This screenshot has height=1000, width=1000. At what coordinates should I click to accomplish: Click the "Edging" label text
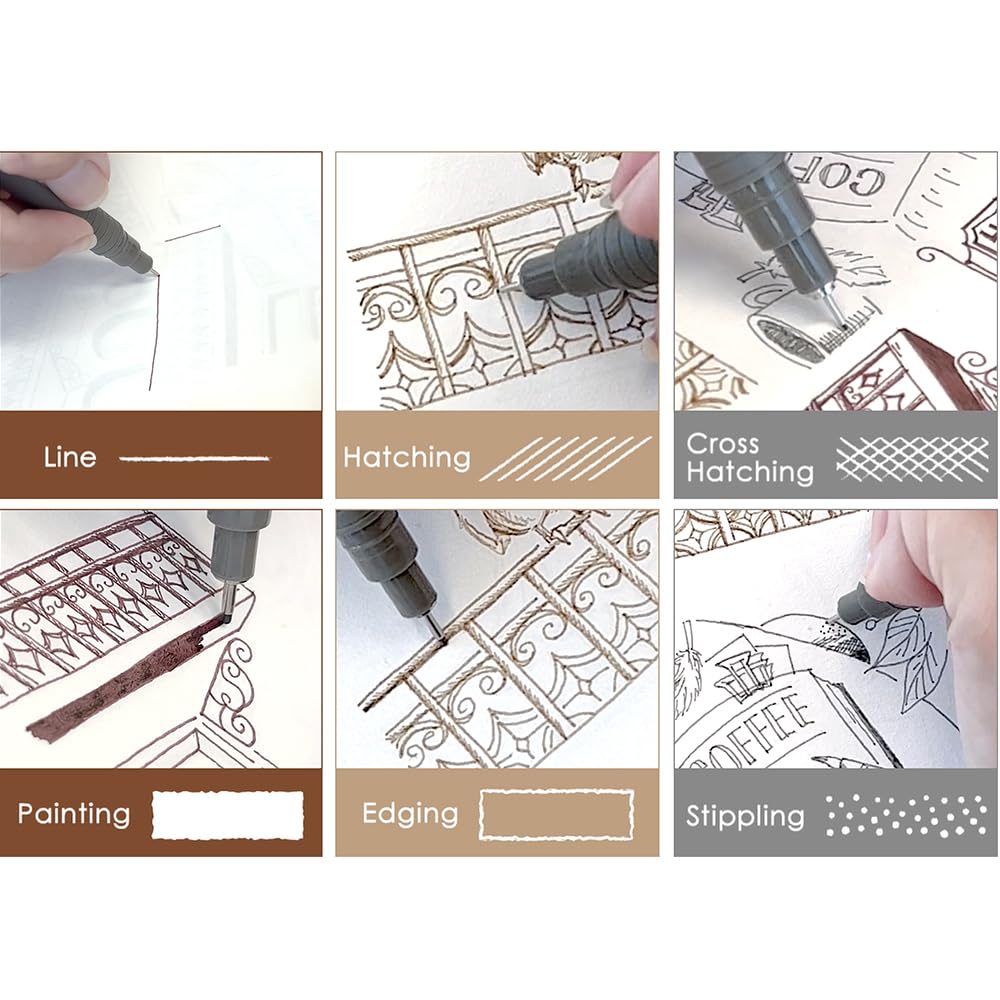point(410,814)
